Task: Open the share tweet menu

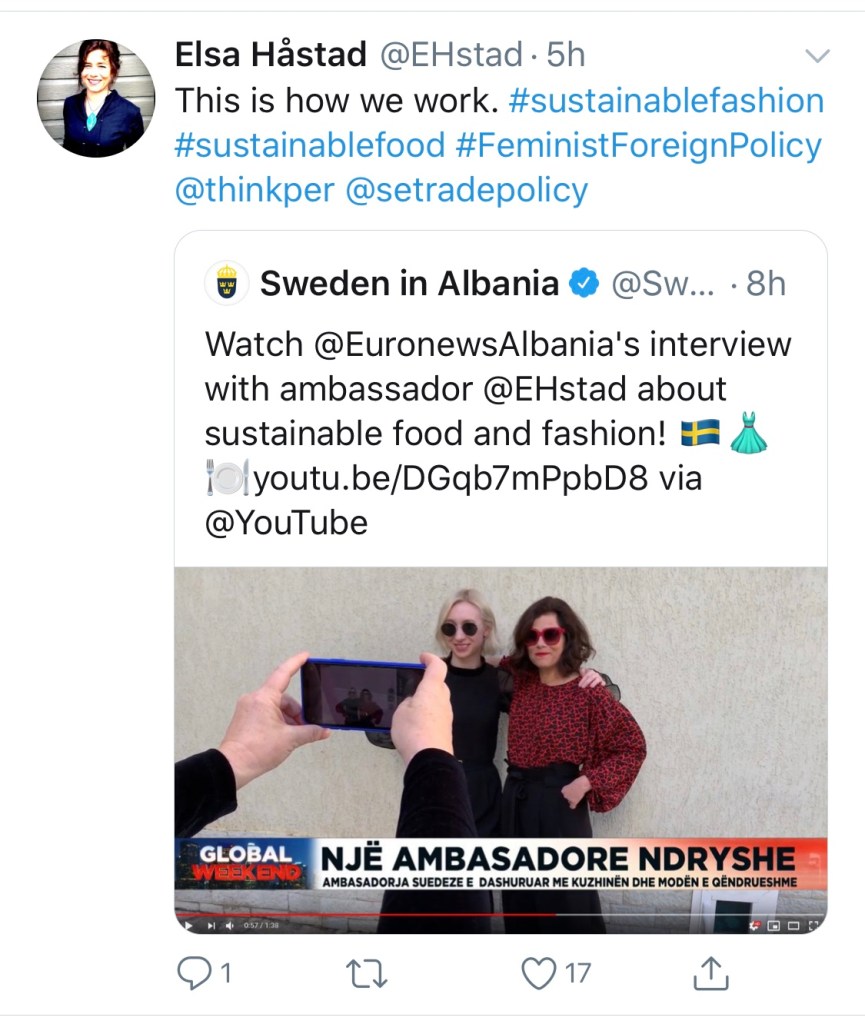Action: point(708,971)
